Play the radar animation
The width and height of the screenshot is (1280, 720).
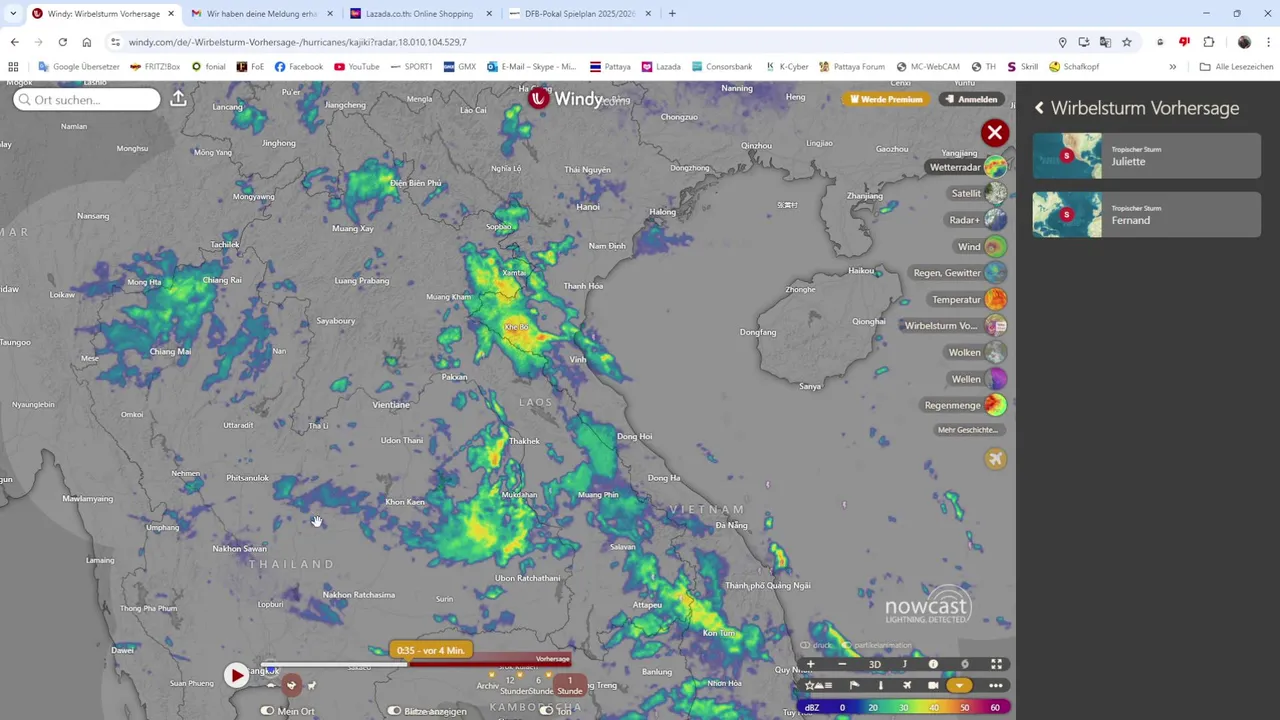coord(236,676)
